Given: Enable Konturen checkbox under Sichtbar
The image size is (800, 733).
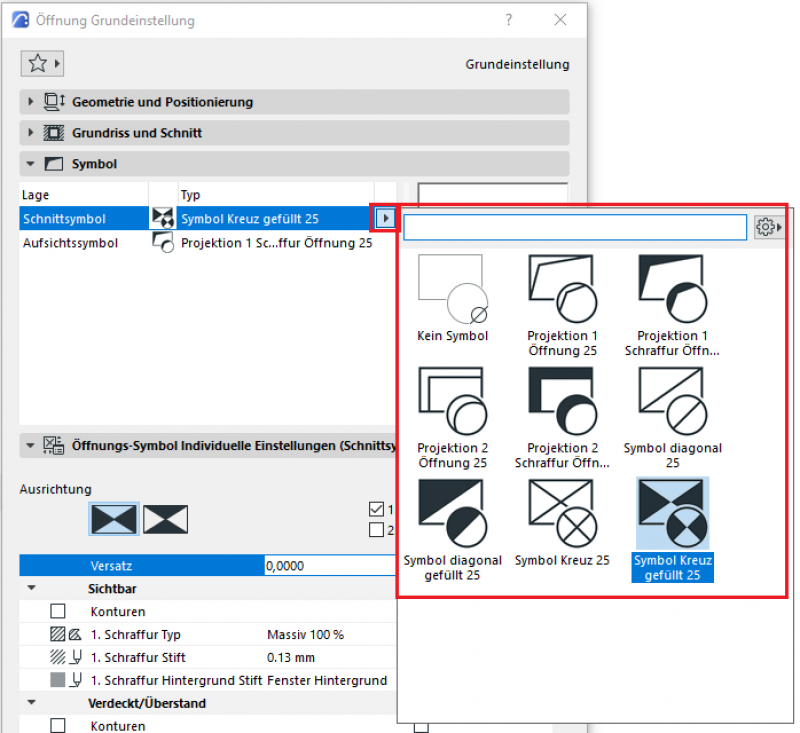Looking at the screenshot, I should click(x=58, y=611).
